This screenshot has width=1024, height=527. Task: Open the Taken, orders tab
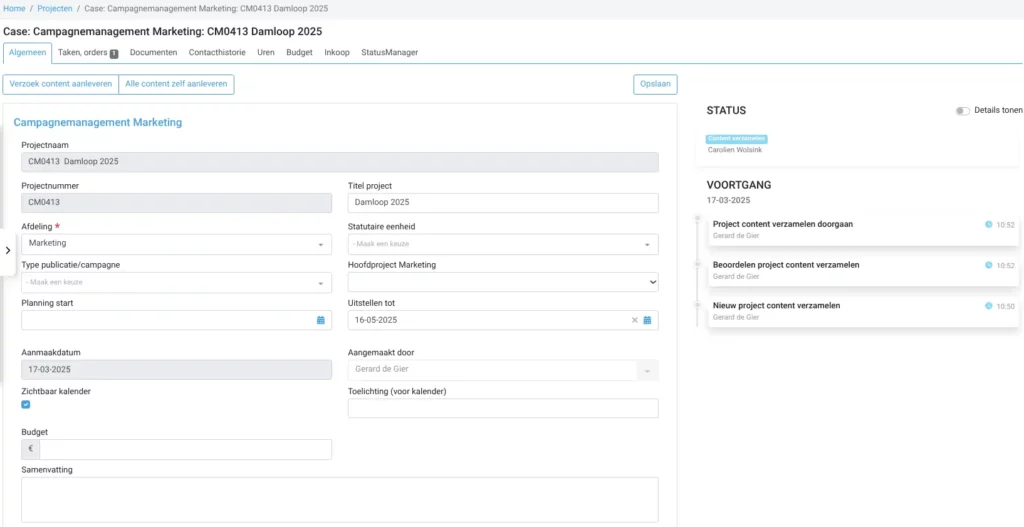pyautogui.click(x=88, y=53)
